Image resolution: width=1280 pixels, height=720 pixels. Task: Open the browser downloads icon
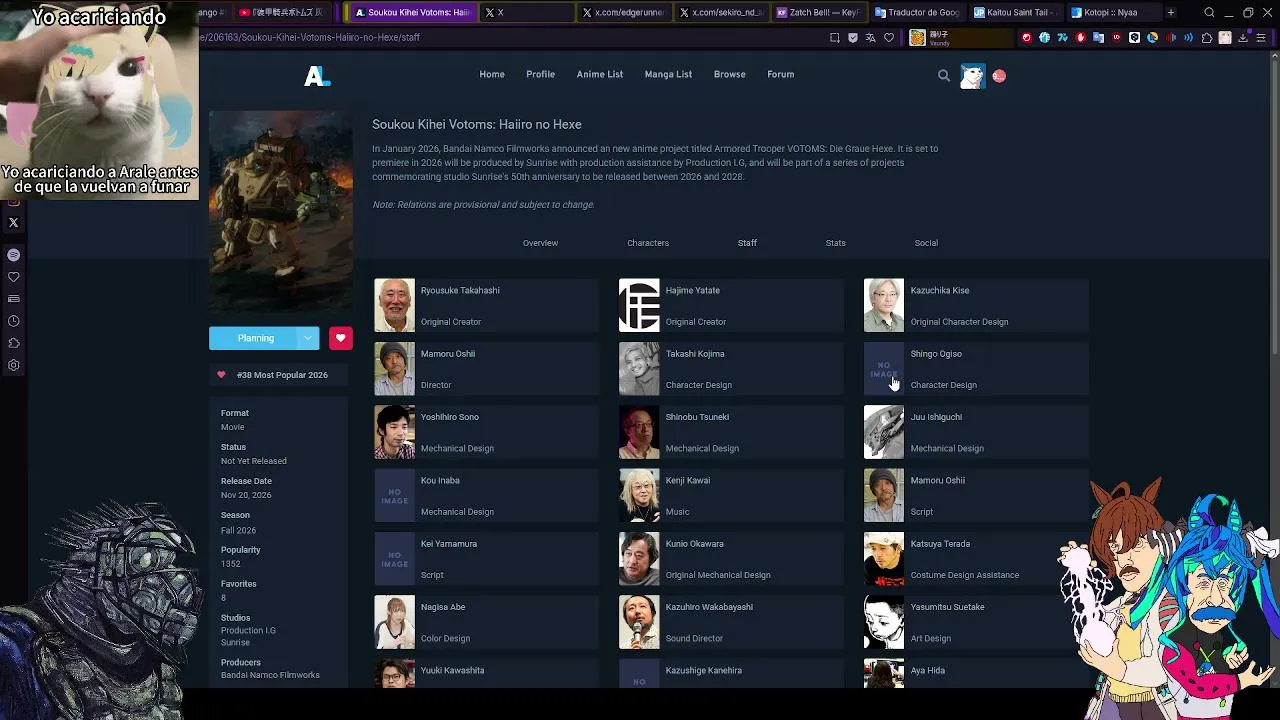coord(1243,38)
